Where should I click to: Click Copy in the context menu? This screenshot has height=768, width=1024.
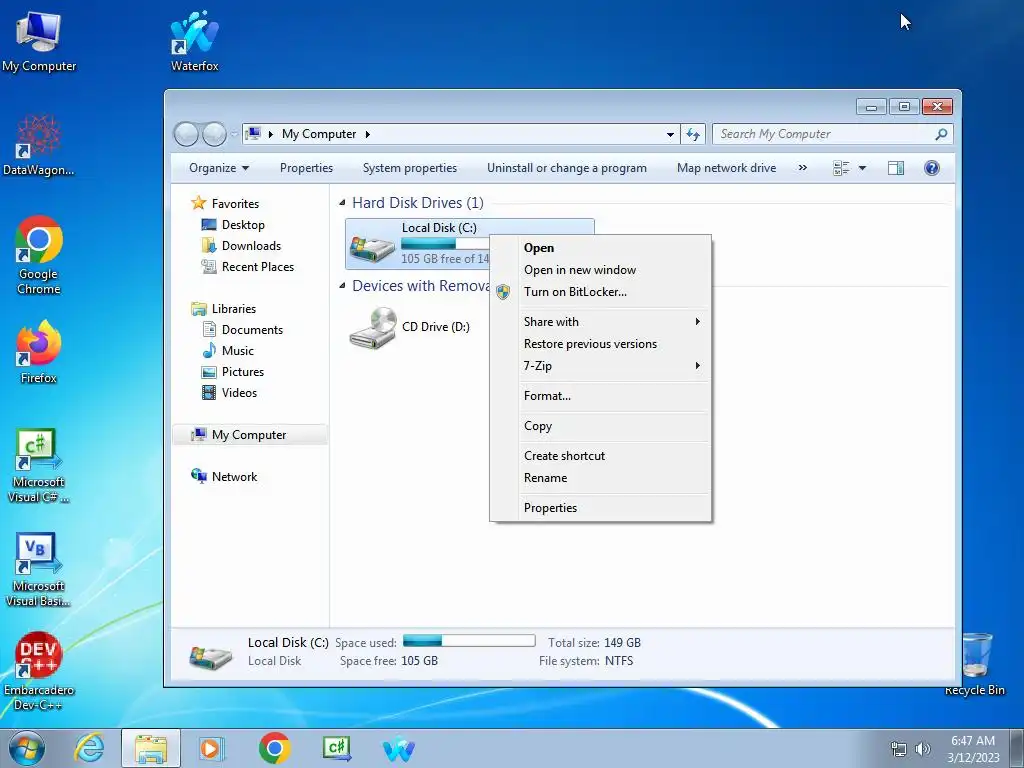point(601,426)
